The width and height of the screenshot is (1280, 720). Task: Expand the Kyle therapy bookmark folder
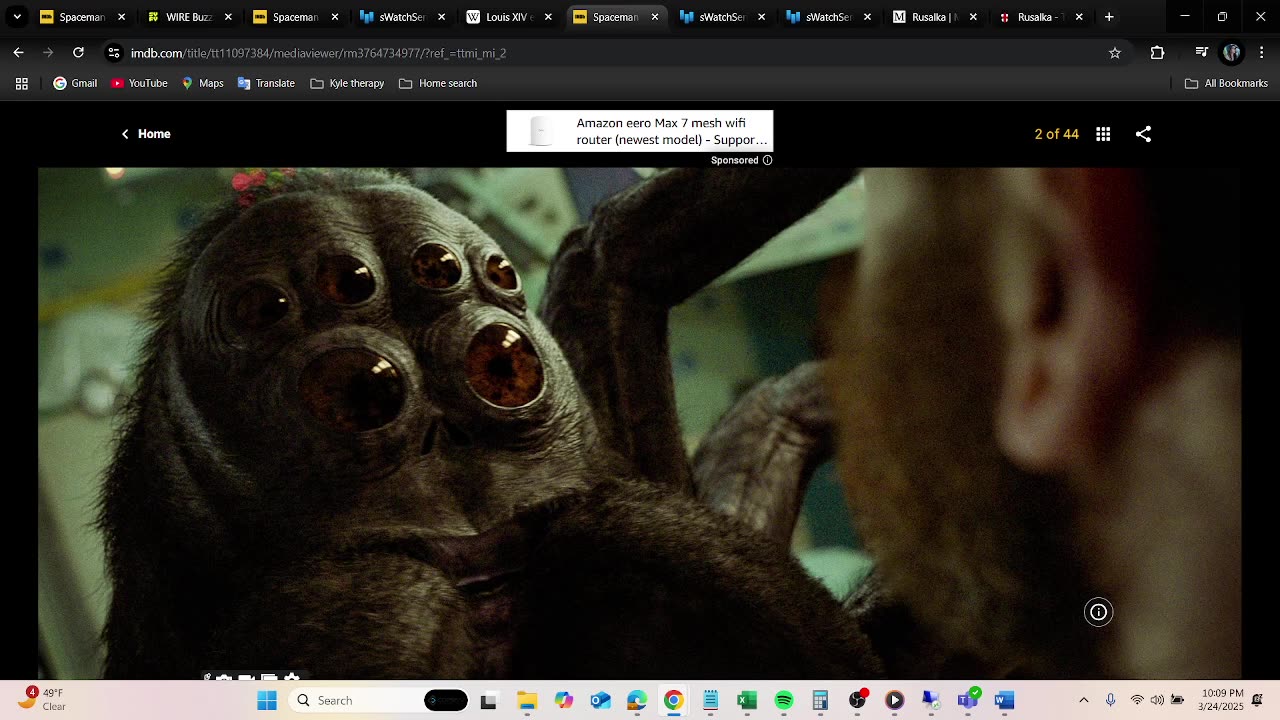pos(347,84)
